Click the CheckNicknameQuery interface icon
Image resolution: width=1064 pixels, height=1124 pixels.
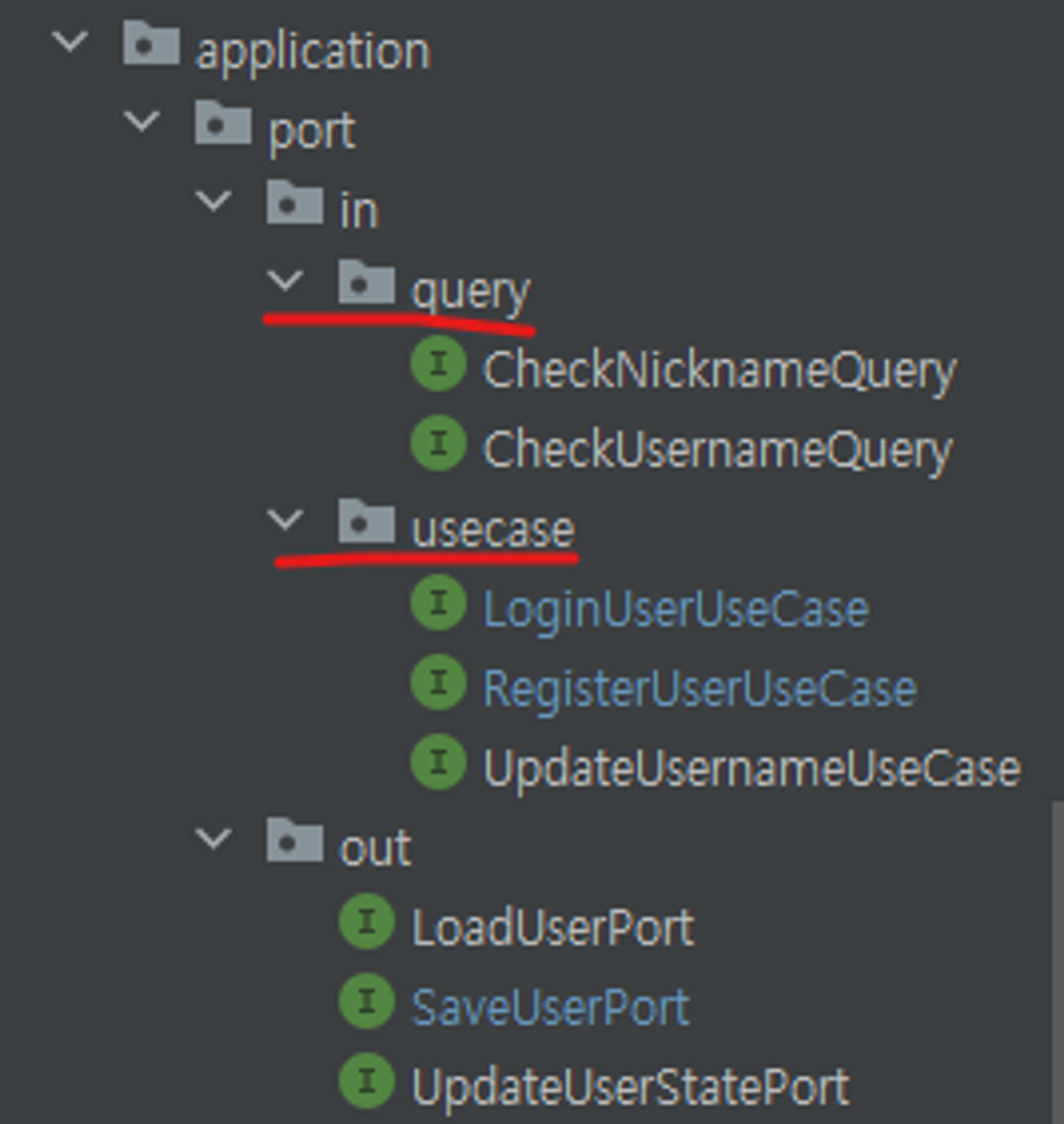pos(438,363)
